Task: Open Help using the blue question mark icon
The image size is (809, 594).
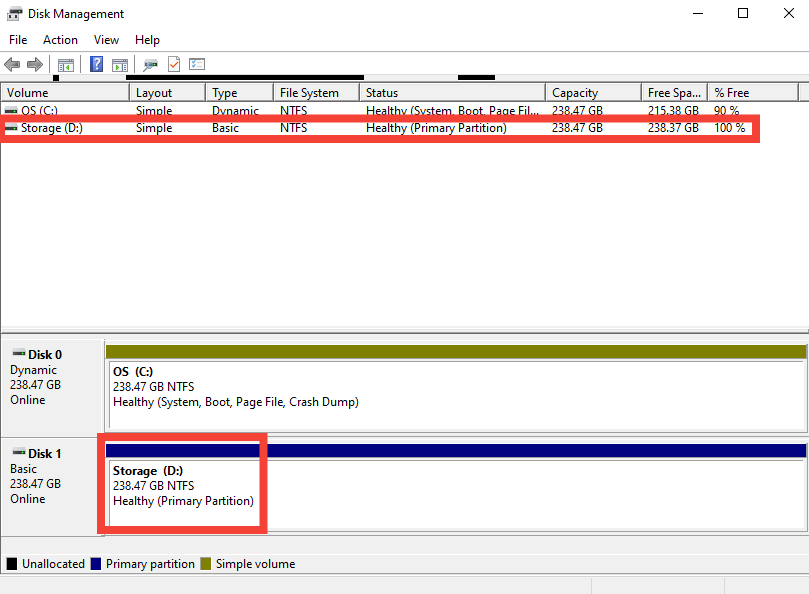Action: (x=96, y=63)
